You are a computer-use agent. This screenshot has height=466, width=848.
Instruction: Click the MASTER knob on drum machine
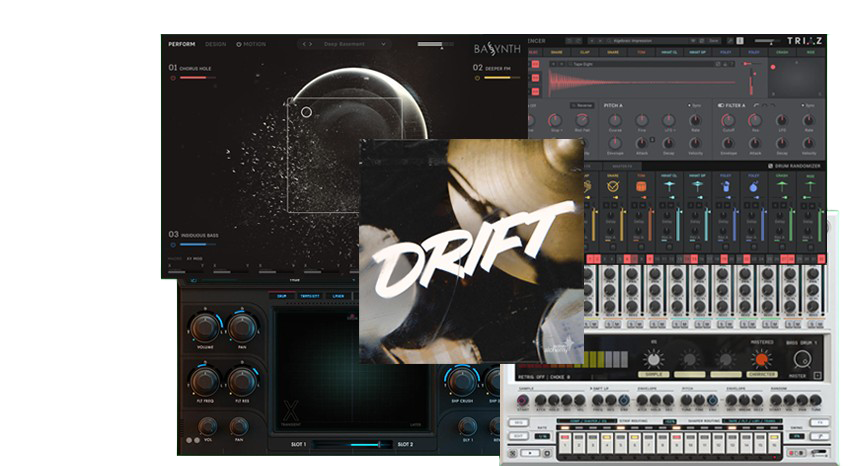(x=802, y=358)
